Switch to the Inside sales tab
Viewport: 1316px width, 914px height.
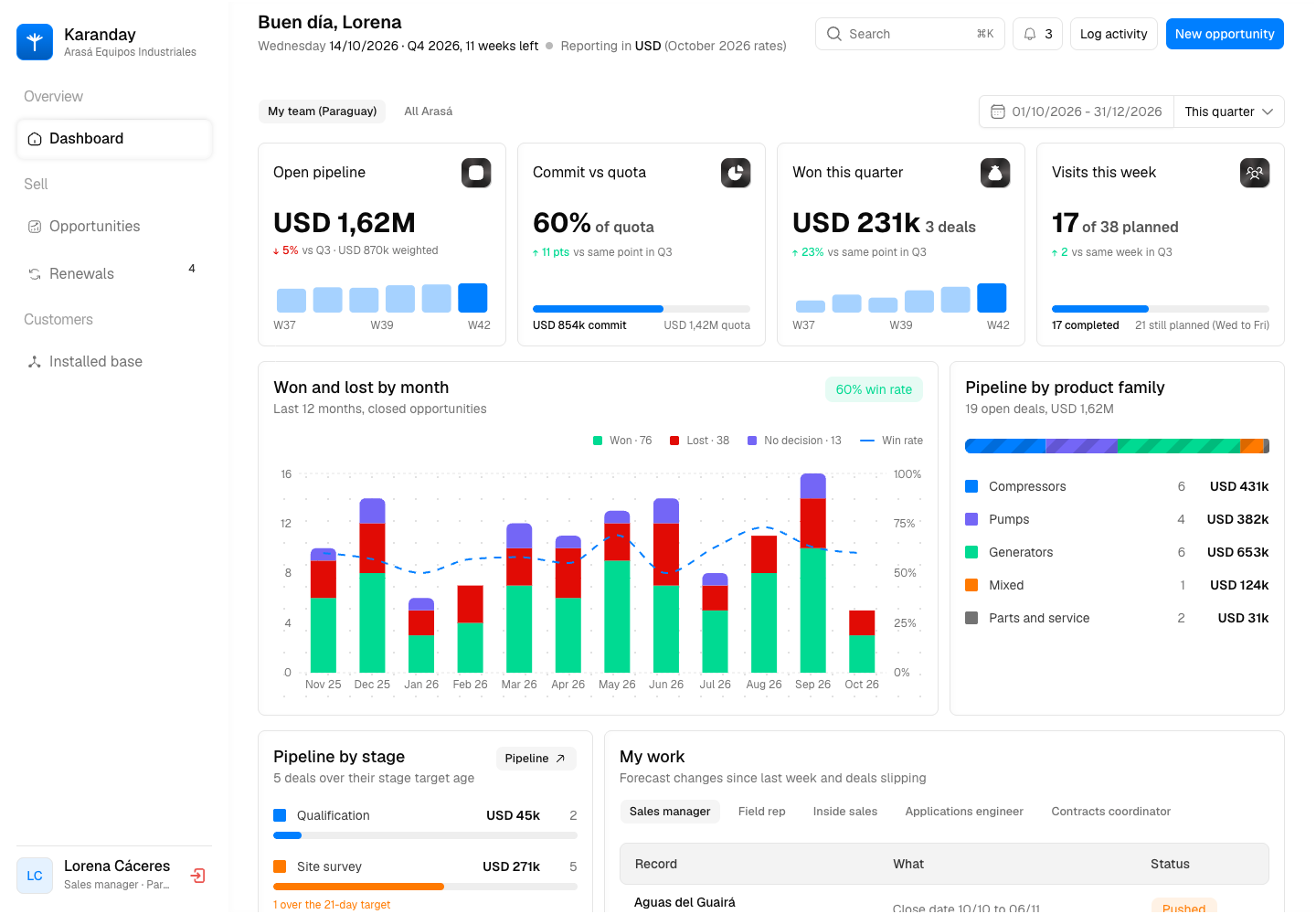click(x=845, y=812)
